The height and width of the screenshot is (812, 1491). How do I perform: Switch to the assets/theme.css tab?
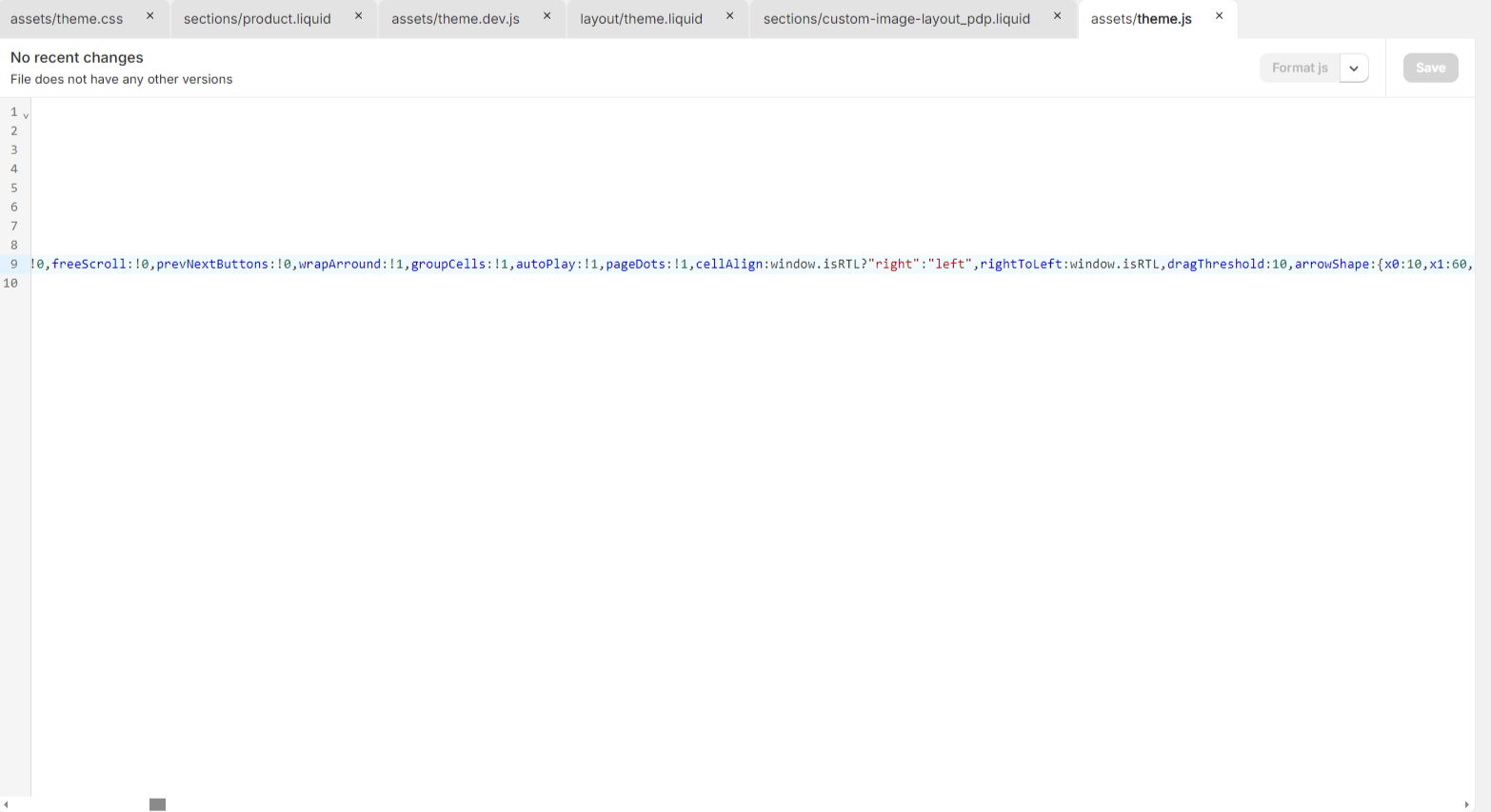click(67, 19)
